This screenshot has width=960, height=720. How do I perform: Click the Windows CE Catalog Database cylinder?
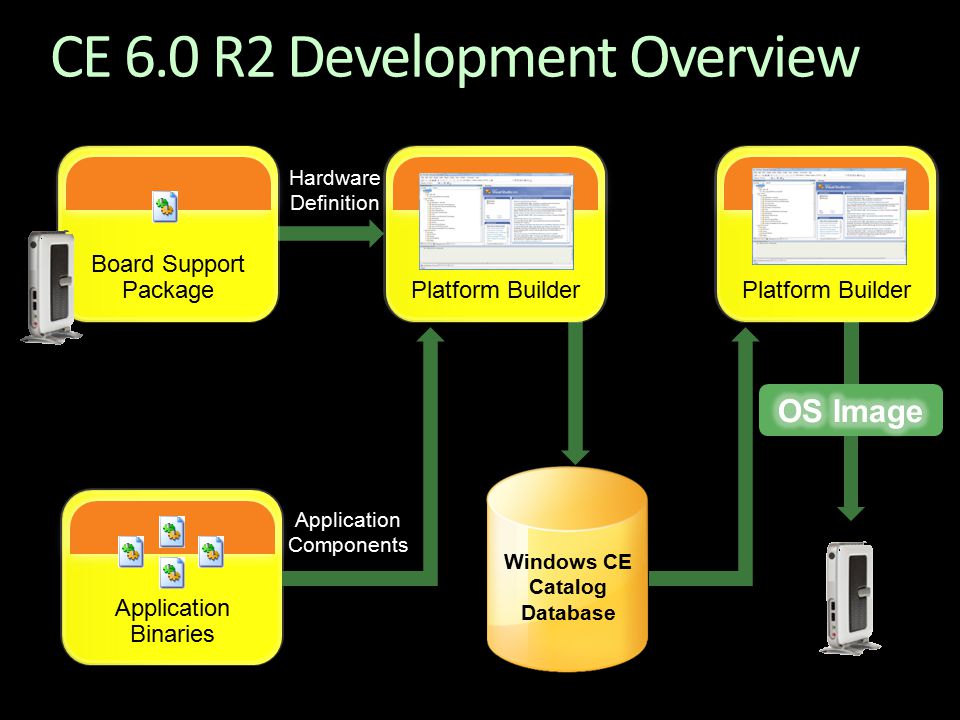(x=567, y=569)
